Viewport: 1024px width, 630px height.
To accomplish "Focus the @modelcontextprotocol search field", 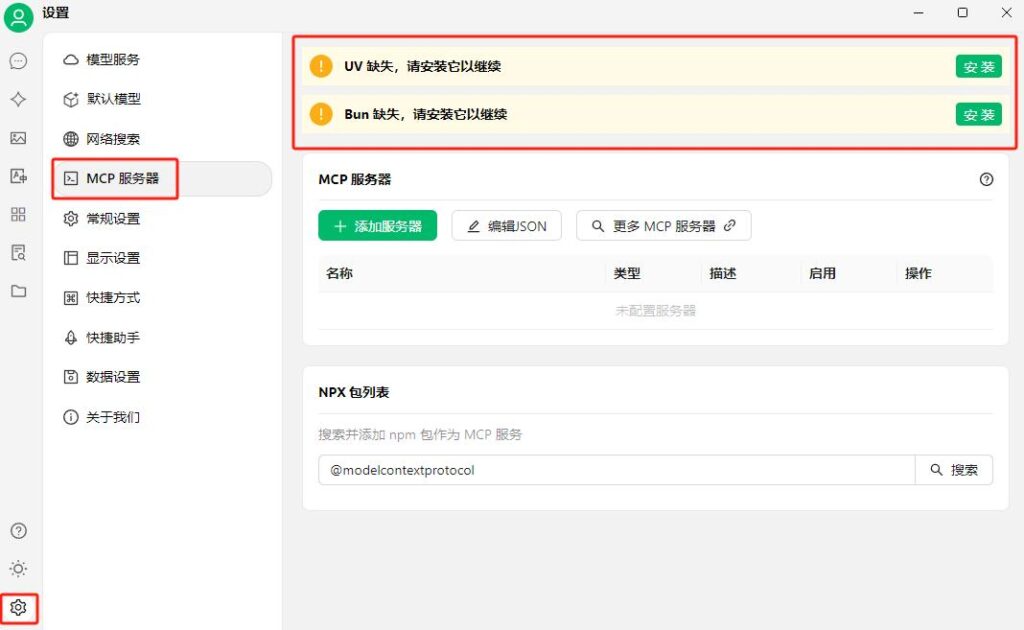I will (616, 470).
